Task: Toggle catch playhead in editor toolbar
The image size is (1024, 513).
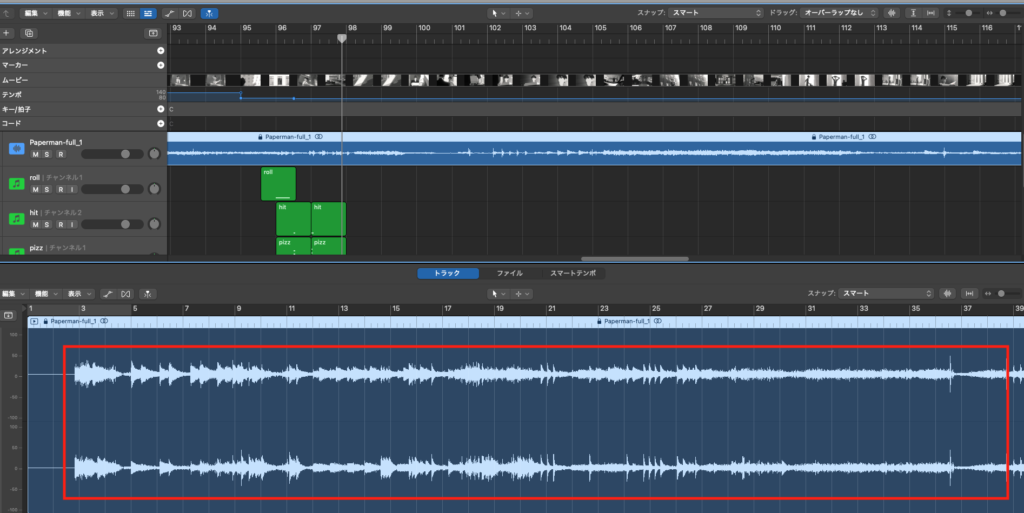Action: (148, 294)
